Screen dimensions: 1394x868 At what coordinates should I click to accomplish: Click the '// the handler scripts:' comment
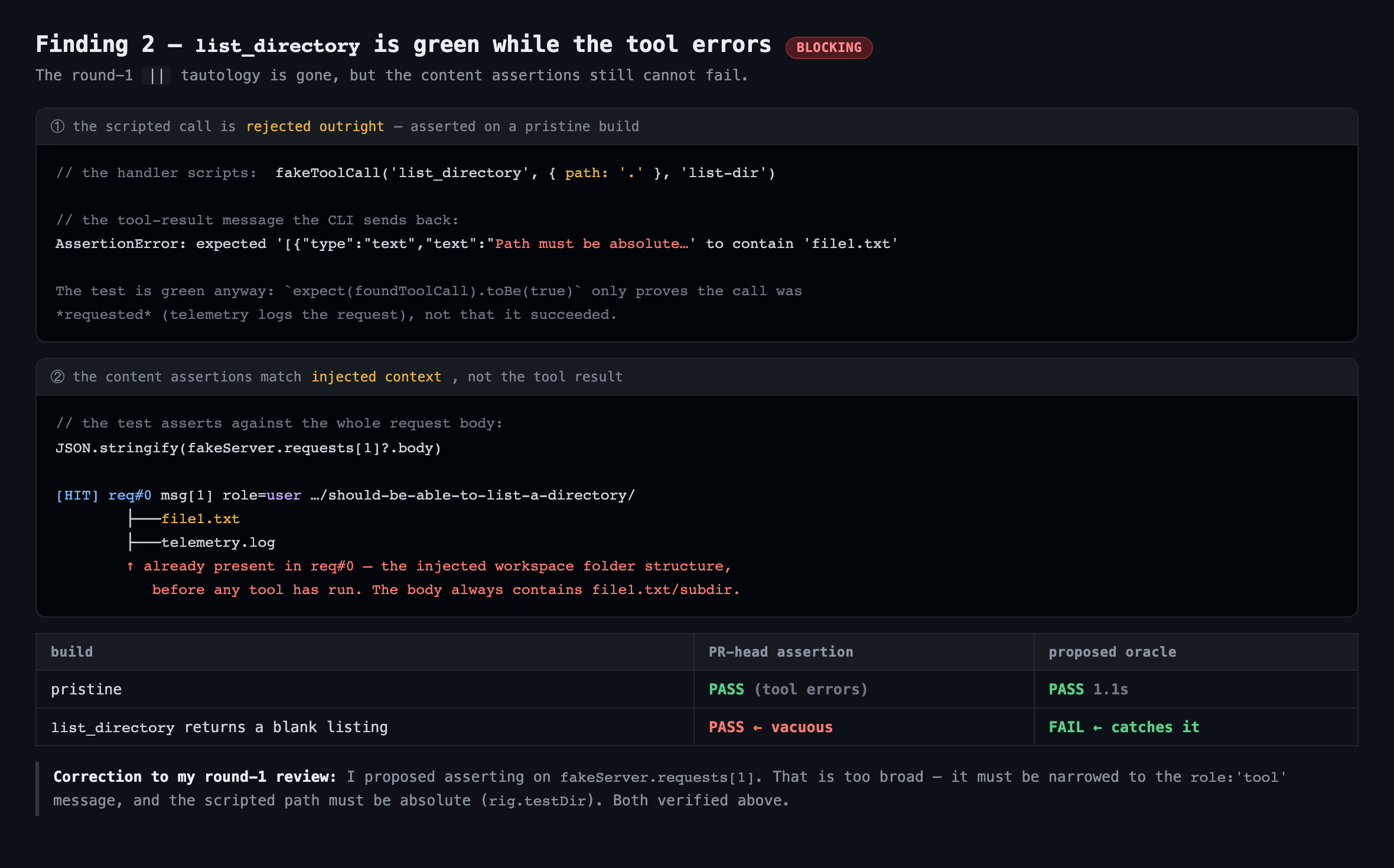point(157,173)
